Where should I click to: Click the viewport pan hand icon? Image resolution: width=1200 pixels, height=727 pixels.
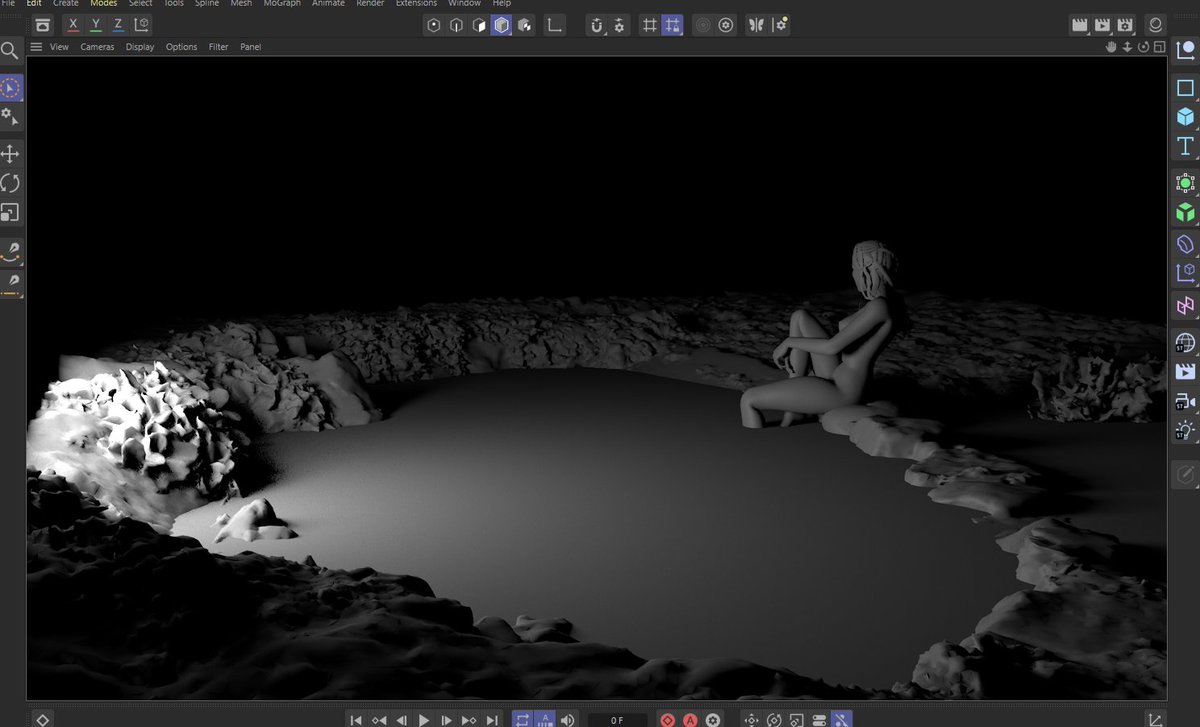coord(1111,47)
